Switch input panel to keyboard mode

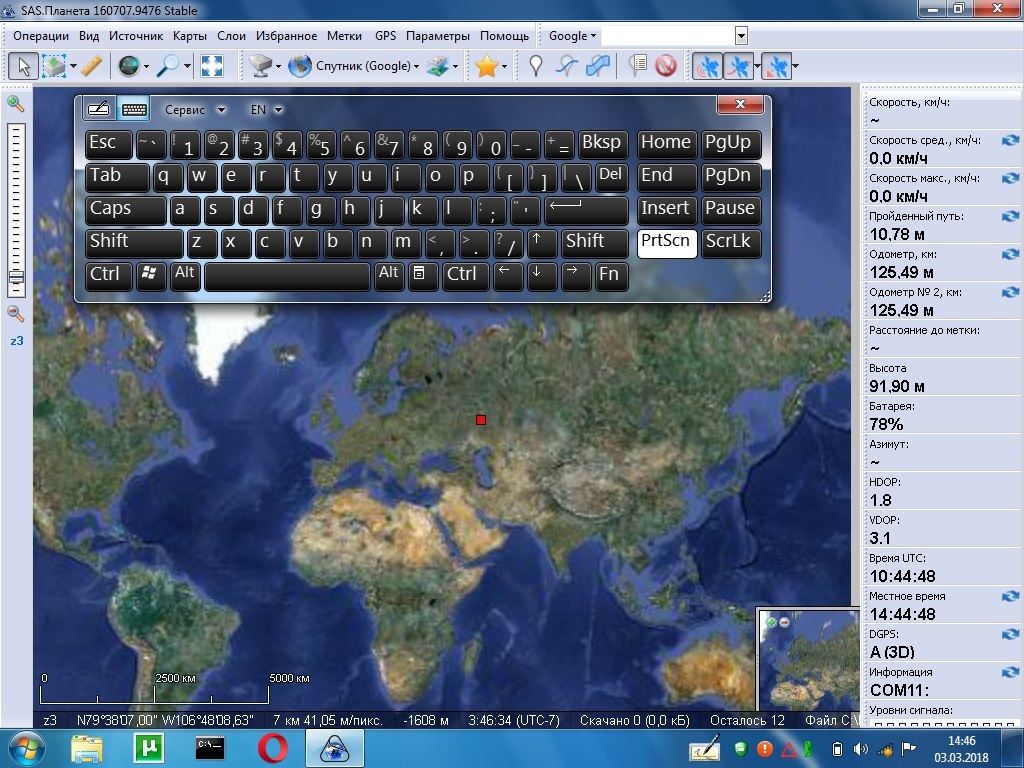click(x=134, y=109)
